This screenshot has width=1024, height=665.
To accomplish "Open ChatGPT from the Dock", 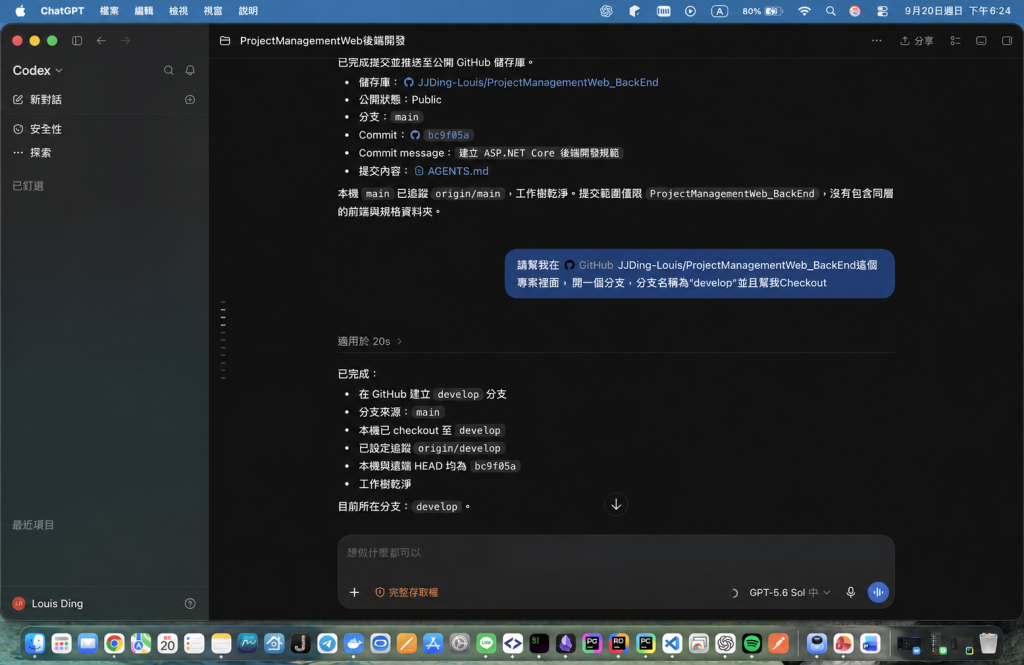I will 725,643.
